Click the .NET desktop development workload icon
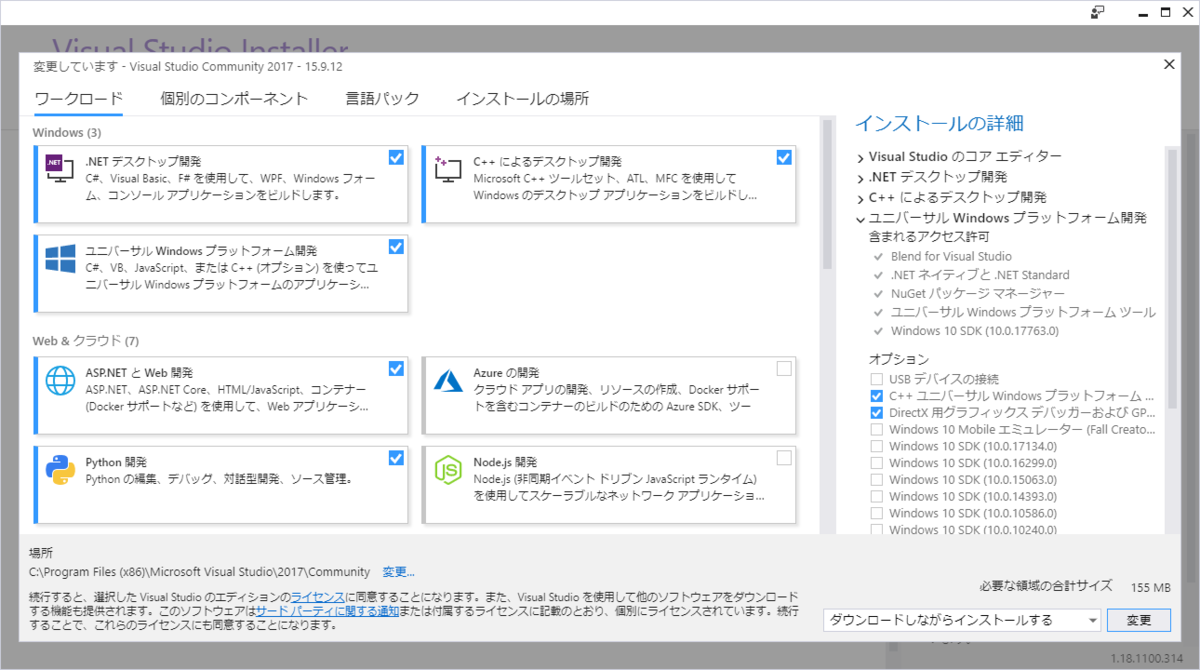The width and height of the screenshot is (1200, 670). pyautogui.click(x=60, y=169)
